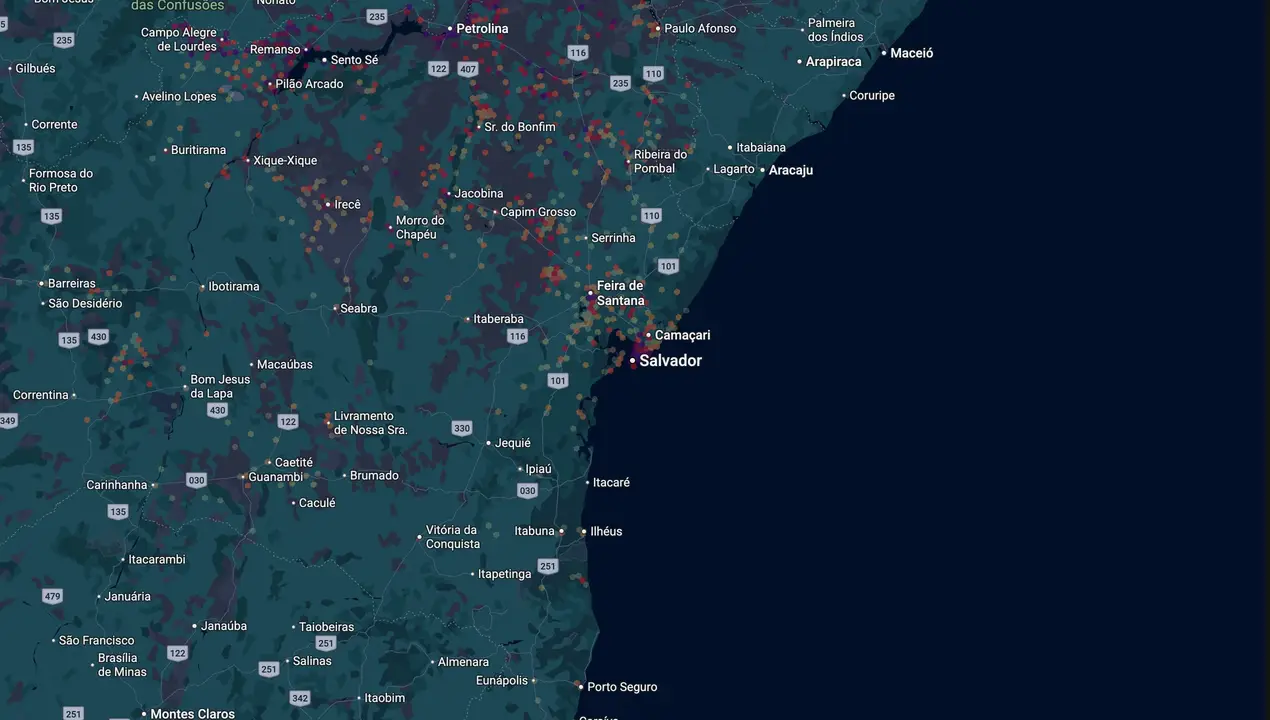Click the highway 407 road shield
Screen dimensions: 1270x720
(468, 68)
